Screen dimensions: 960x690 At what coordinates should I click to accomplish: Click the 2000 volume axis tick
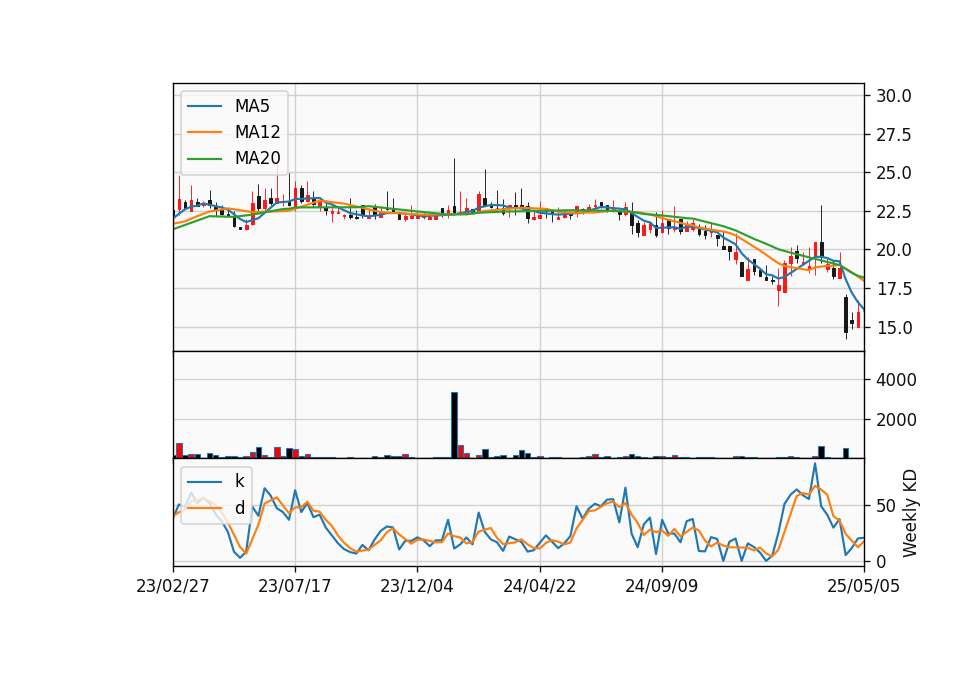[896, 420]
